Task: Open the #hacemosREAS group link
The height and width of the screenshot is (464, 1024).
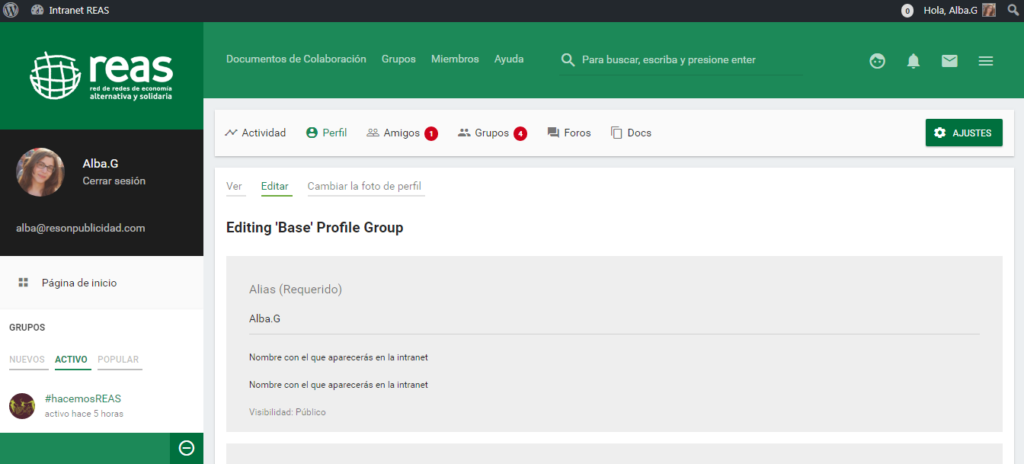Action: pyautogui.click(x=83, y=398)
